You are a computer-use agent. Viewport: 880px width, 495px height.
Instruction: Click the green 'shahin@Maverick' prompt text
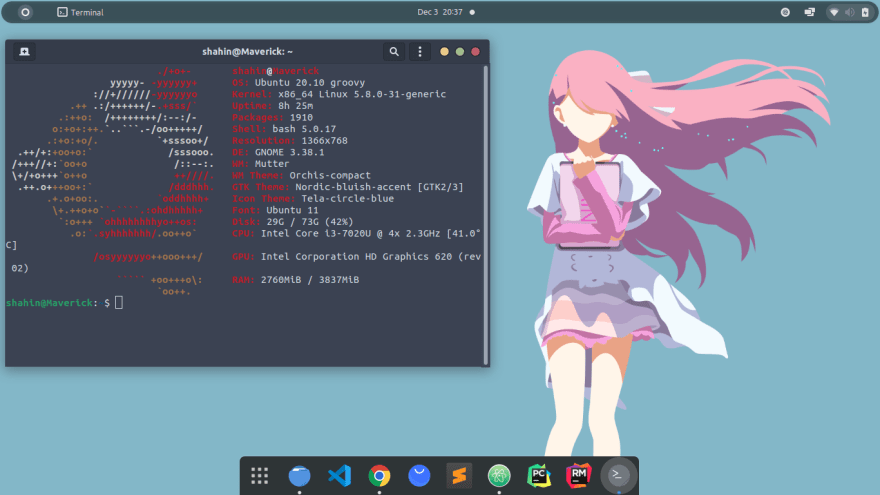(x=49, y=303)
